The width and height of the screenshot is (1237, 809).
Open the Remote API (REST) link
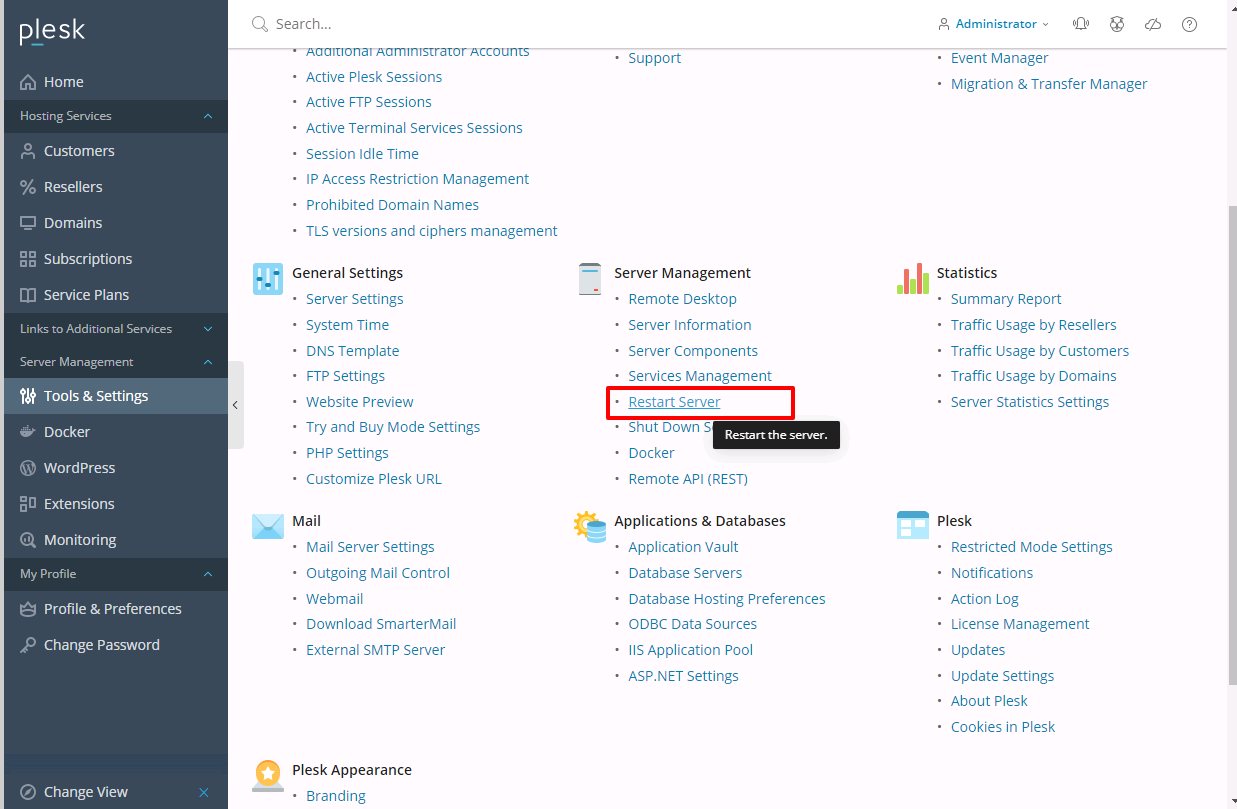[x=688, y=479]
